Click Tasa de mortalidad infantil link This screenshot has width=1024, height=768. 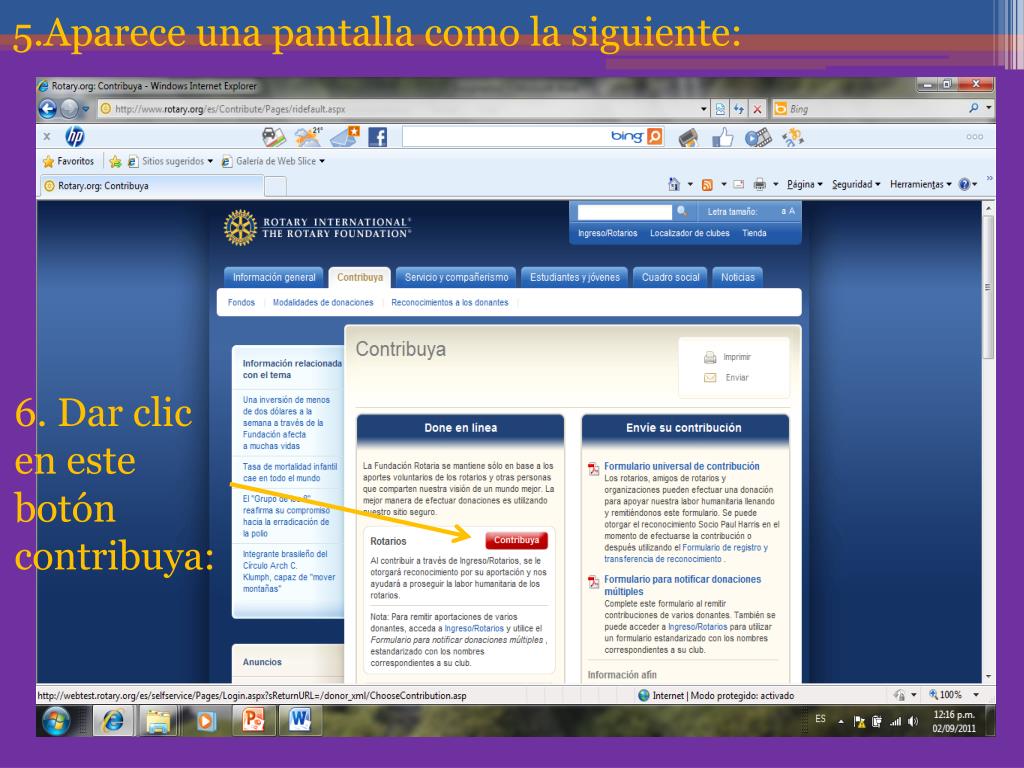(x=290, y=472)
